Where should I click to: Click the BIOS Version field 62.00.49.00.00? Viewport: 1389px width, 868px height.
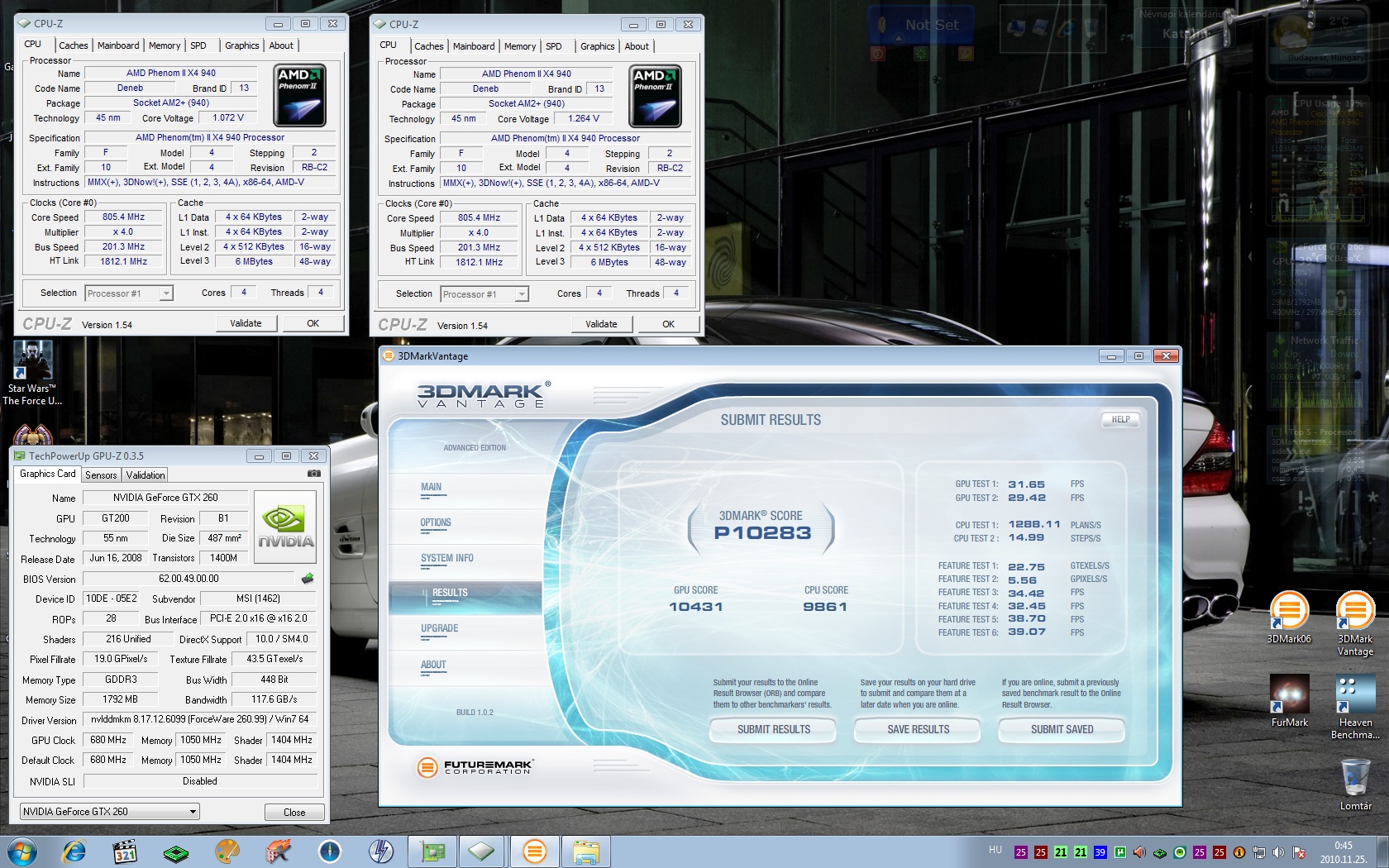tap(189, 579)
